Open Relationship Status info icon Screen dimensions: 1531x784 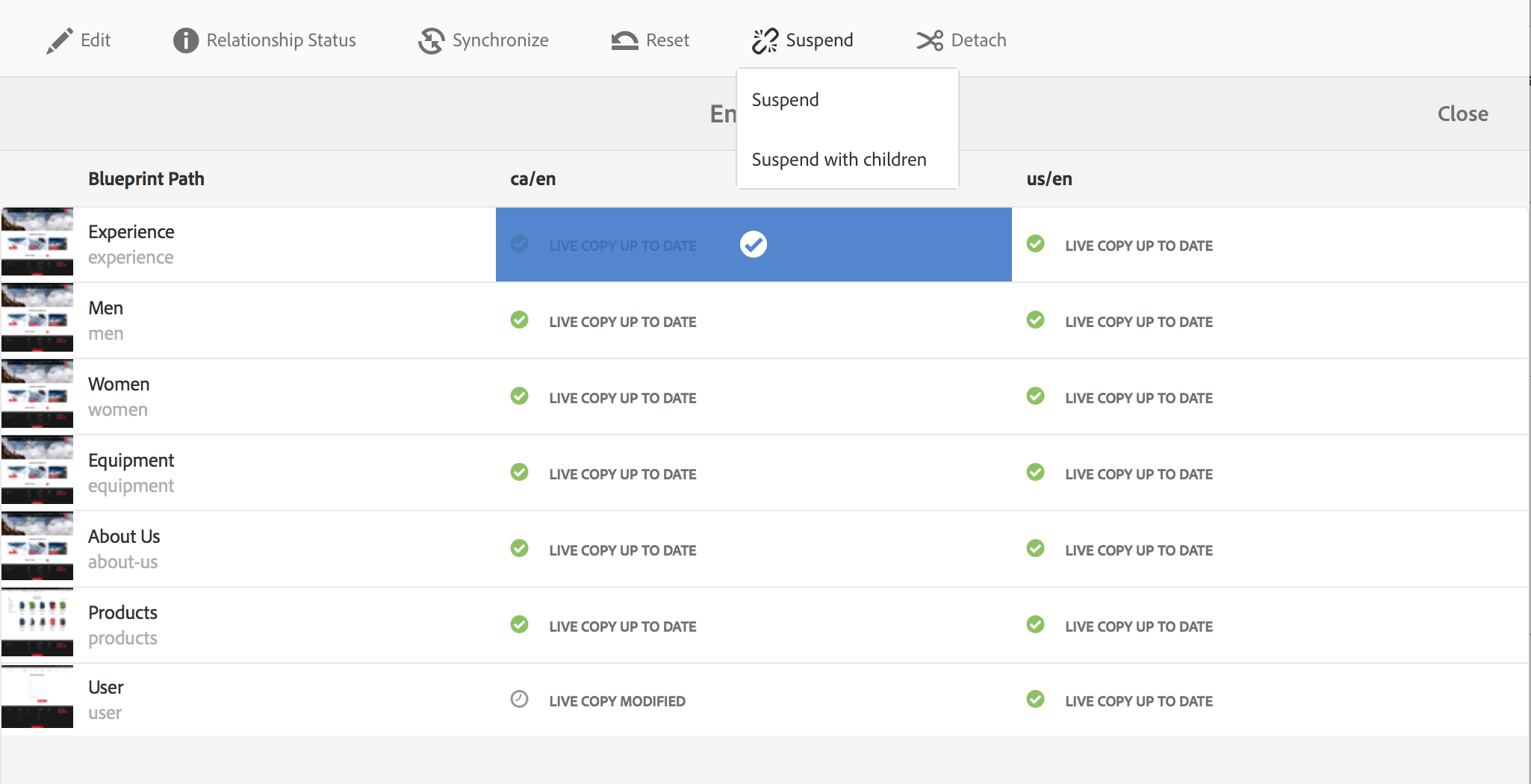185,40
